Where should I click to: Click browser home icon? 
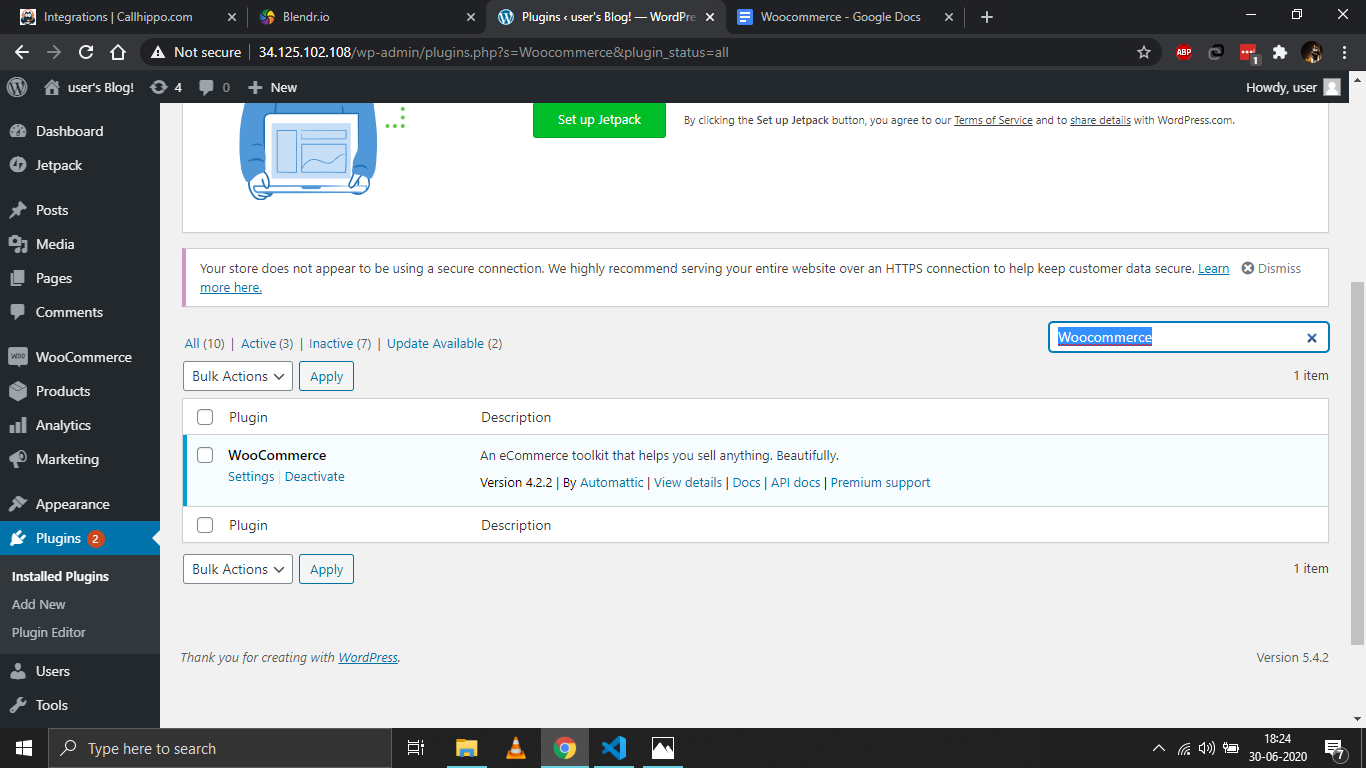point(118,52)
